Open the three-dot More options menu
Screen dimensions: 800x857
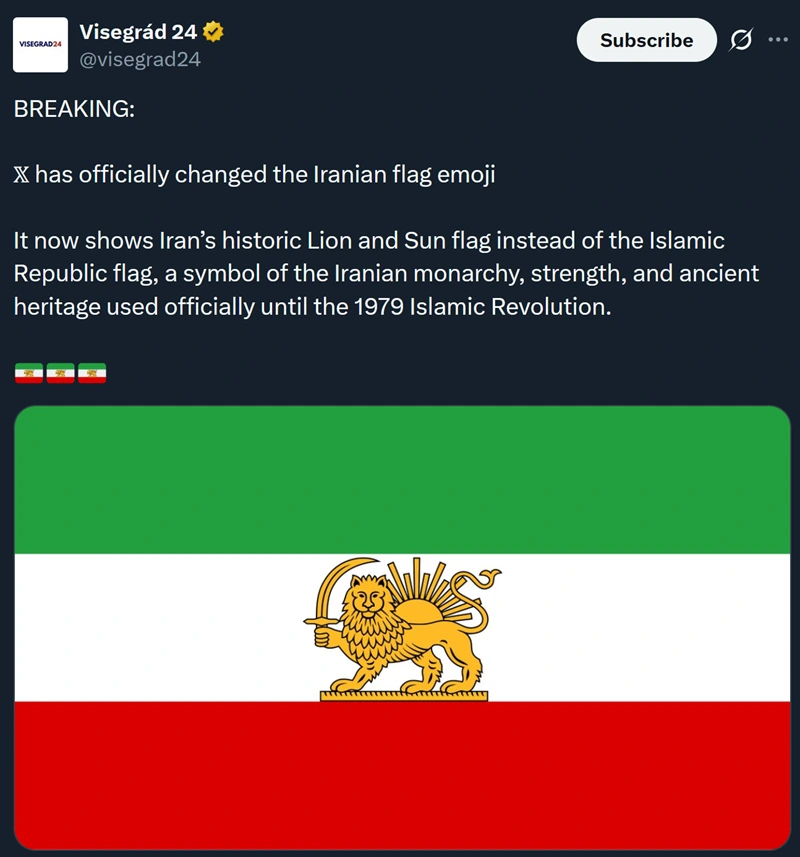coord(777,40)
